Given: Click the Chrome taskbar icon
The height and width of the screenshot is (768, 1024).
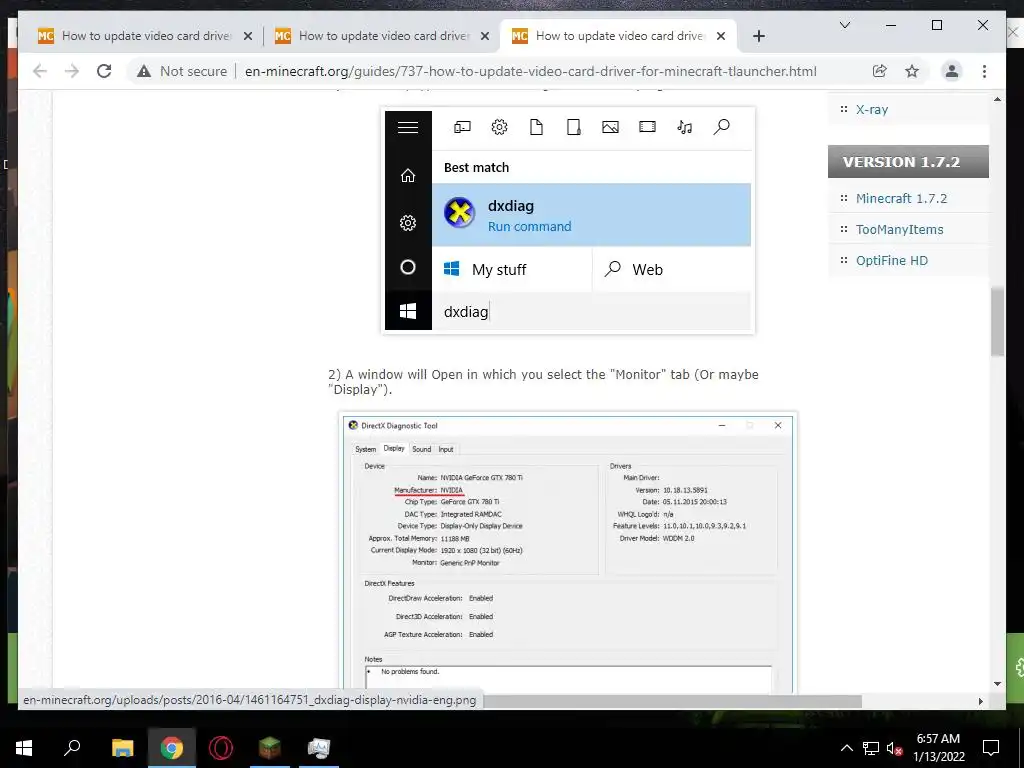Looking at the screenshot, I should [172, 748].
